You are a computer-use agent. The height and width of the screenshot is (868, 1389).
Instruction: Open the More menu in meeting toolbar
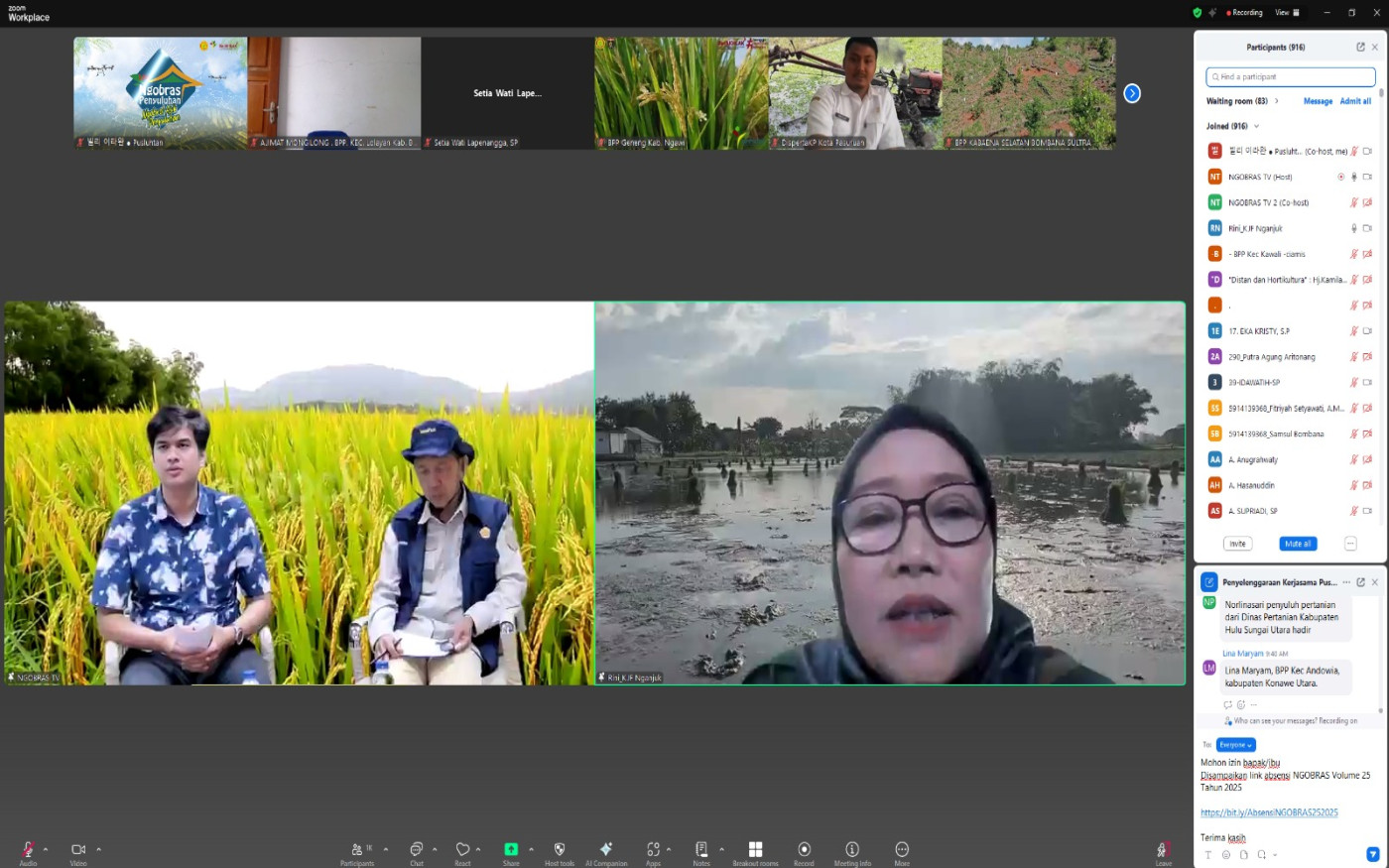pyautogui.click(x=902, y=850)
